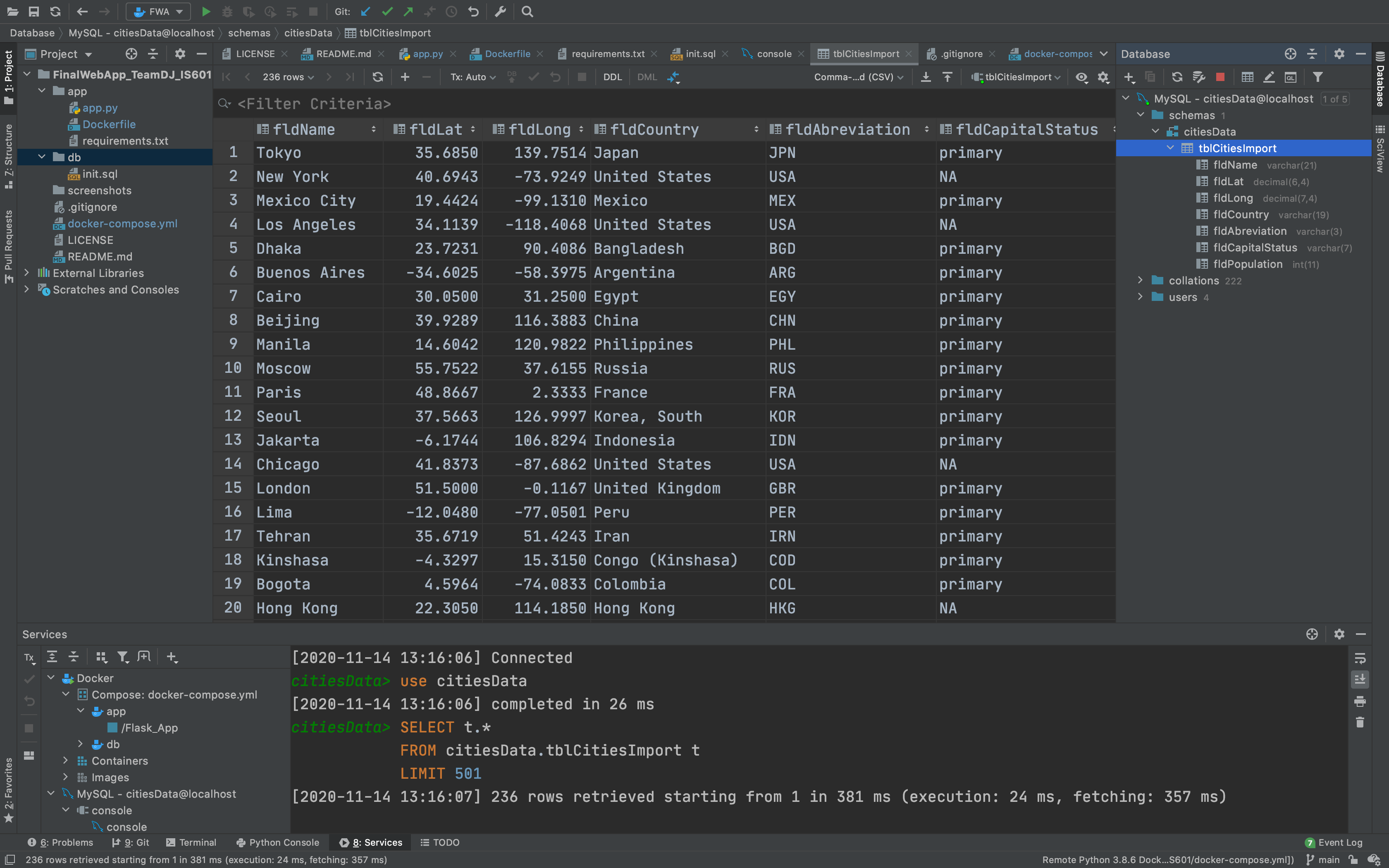
Task: Click the Filter funnel icon in Database panel
Action: (1318, 77)
